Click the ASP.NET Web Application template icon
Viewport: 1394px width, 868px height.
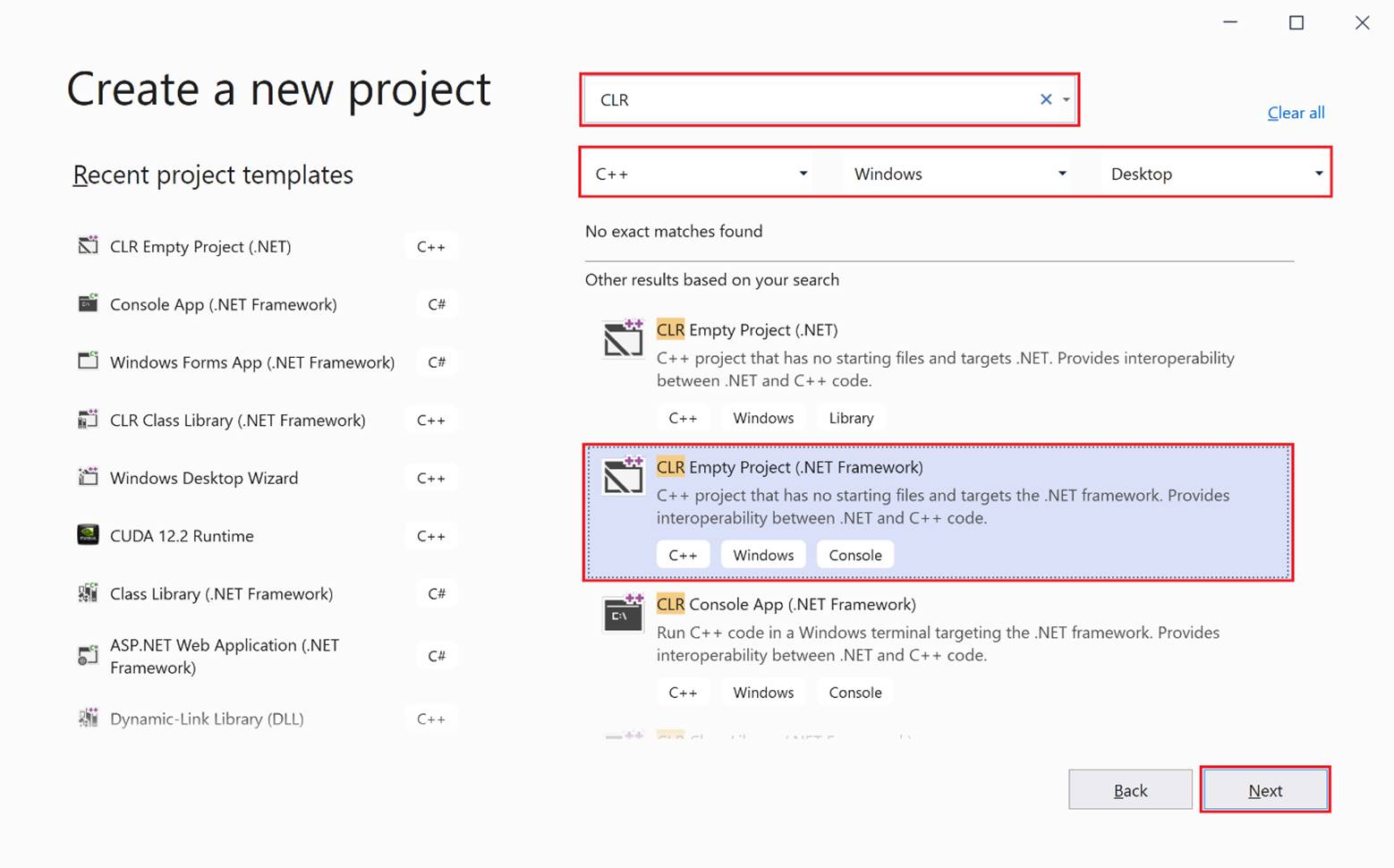[x=88, y=655]
